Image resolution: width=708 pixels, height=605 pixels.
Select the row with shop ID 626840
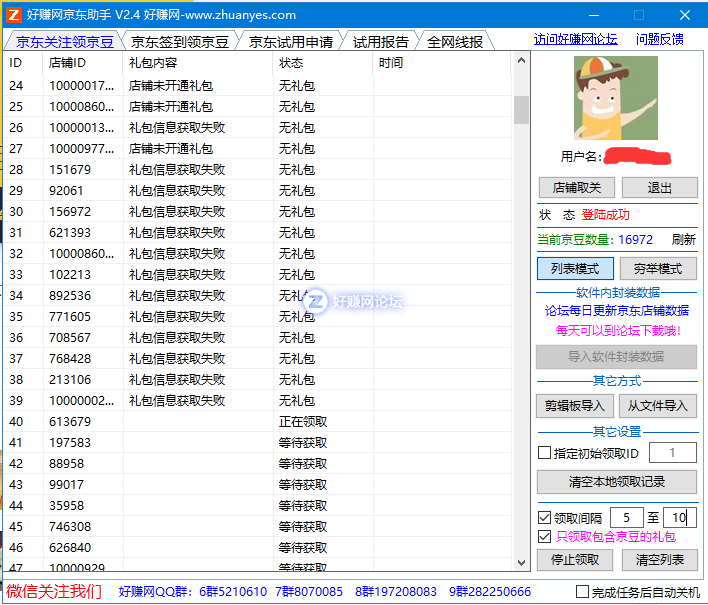click(x=258, y=548)
